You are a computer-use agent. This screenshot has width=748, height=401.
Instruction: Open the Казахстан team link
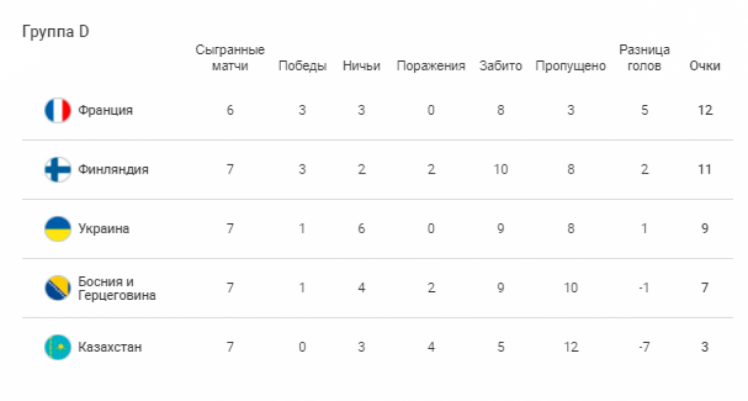click(110, 347)
